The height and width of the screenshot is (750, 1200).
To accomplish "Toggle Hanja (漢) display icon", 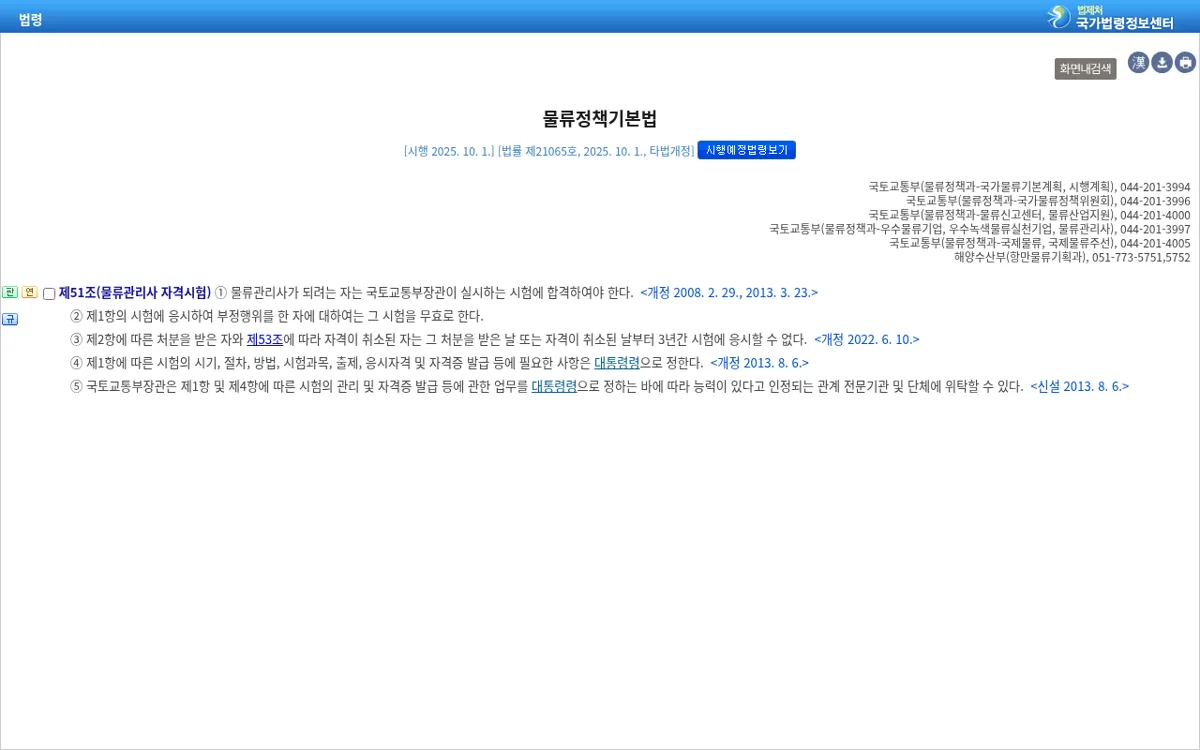I will click(1138, 63).
